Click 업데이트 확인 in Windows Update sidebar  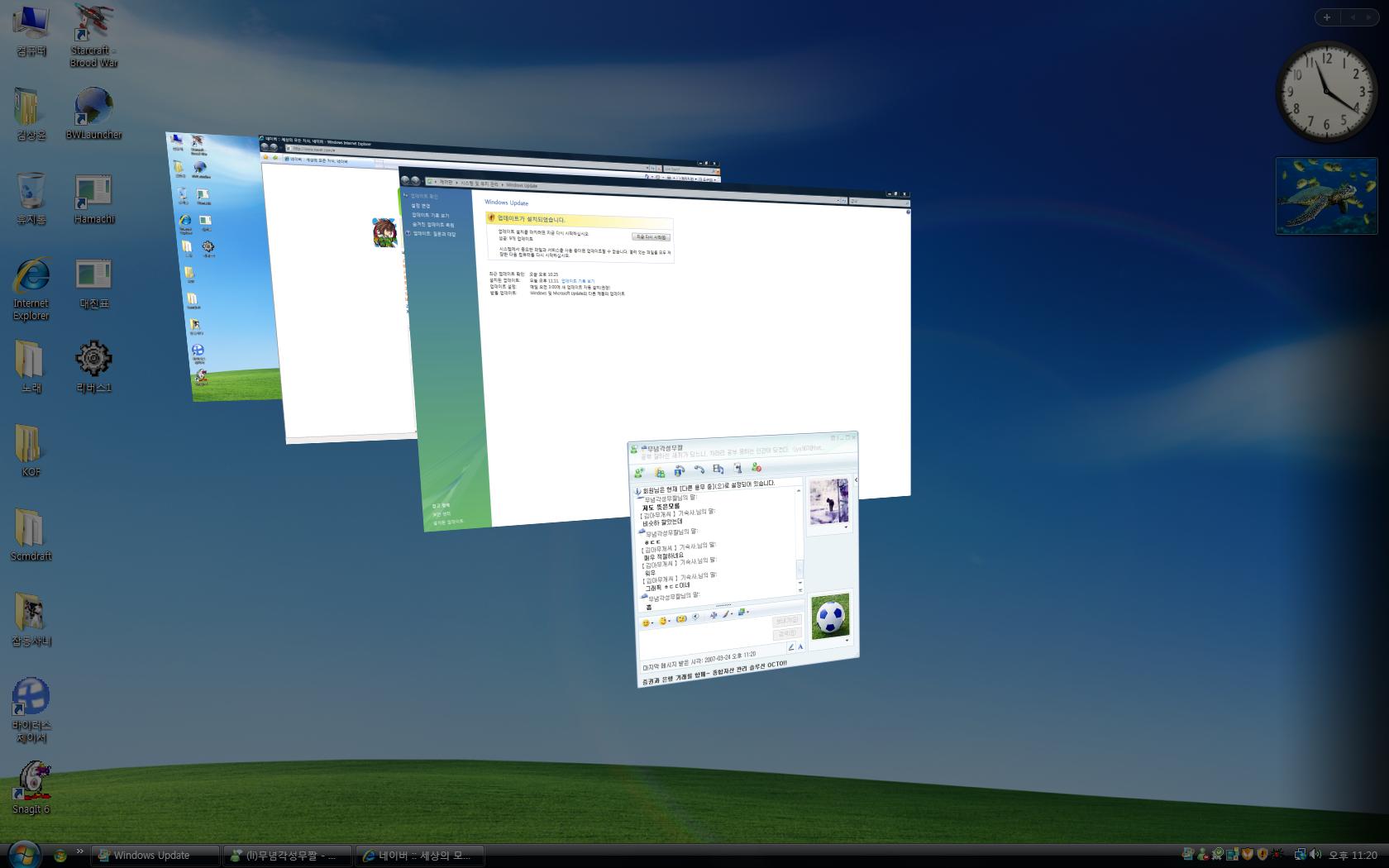click(x=424, y=196)
